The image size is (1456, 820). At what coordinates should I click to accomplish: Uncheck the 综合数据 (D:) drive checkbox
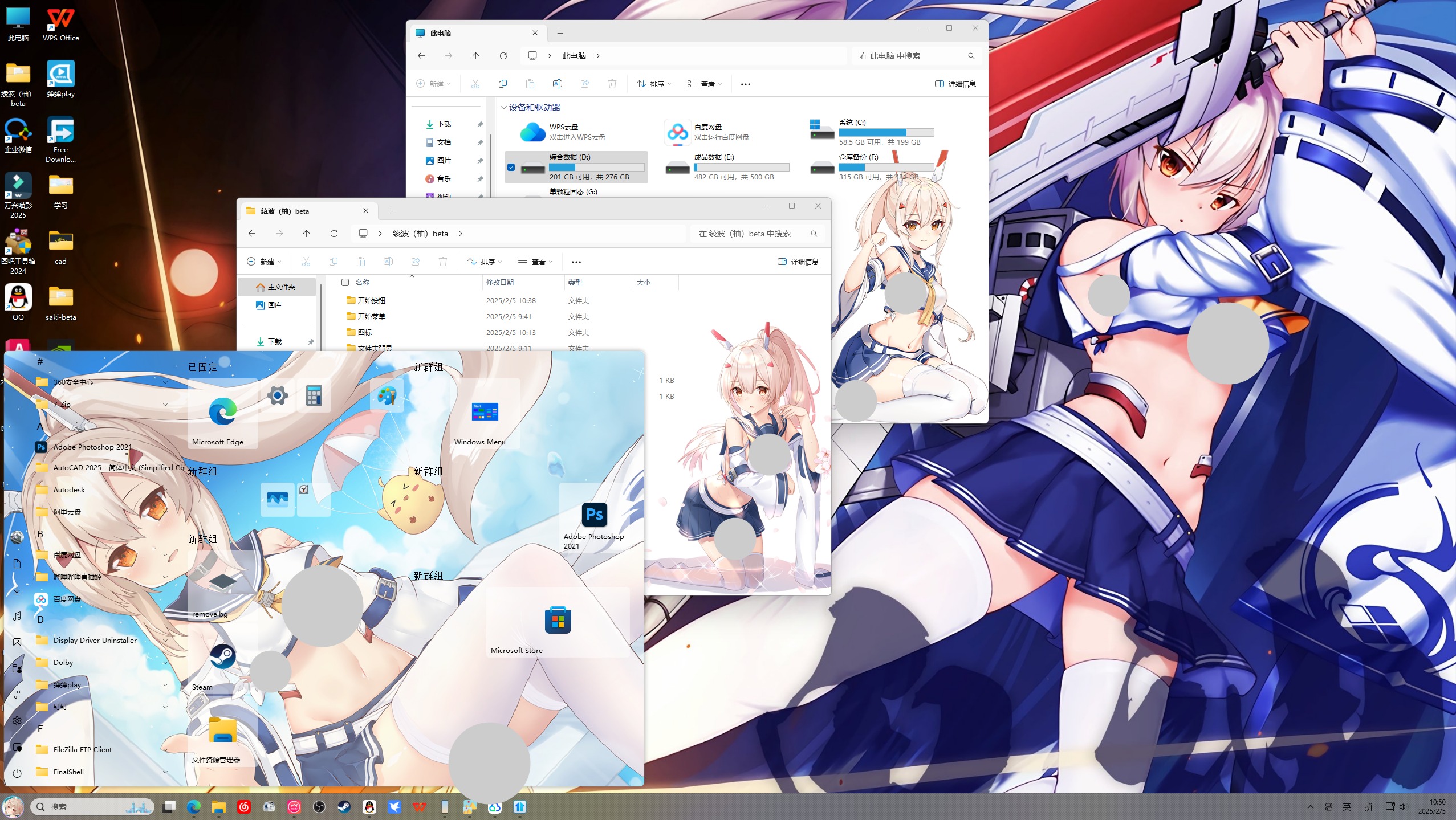click(x=511, y=168)
